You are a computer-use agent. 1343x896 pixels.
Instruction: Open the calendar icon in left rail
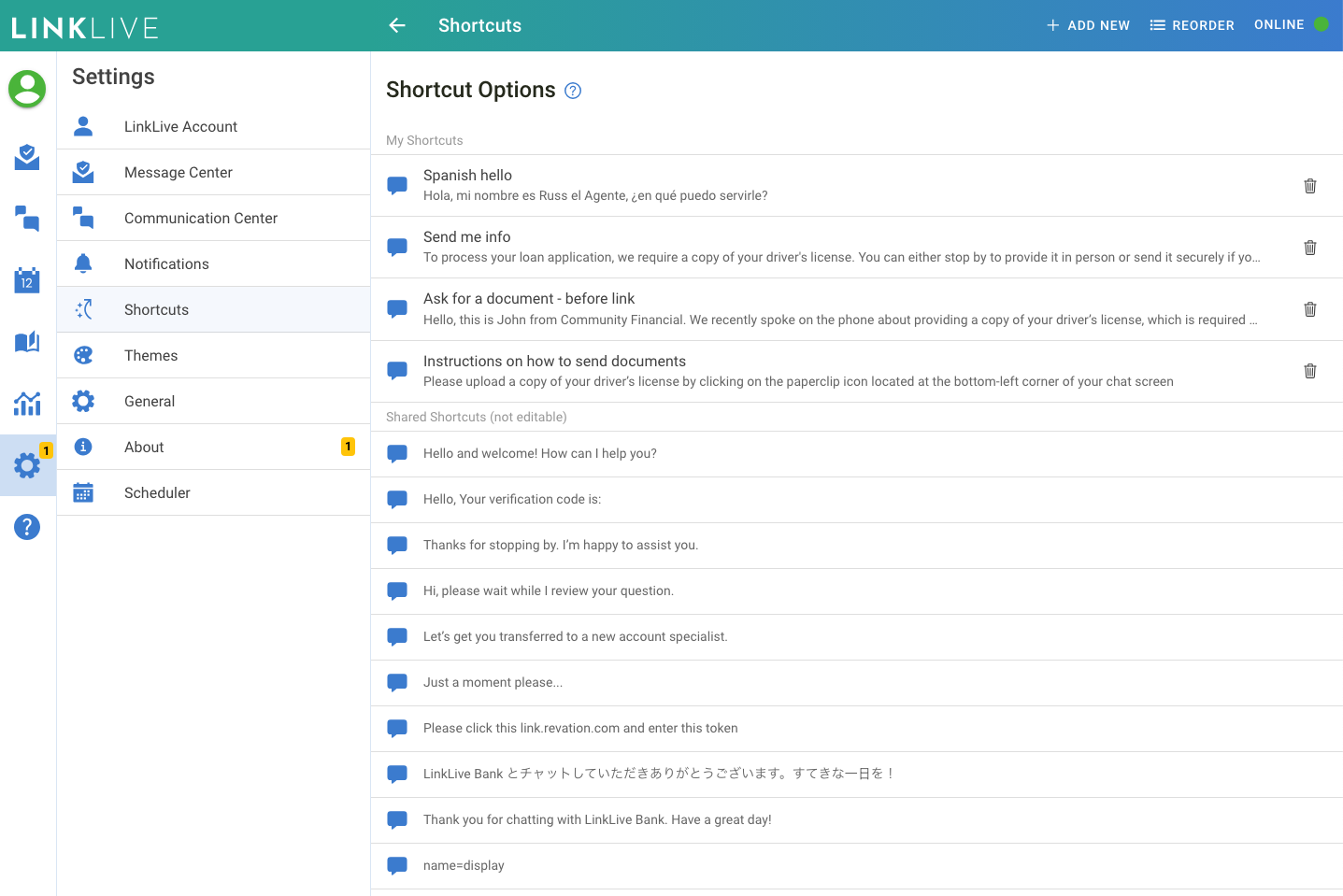pos(27,280)
